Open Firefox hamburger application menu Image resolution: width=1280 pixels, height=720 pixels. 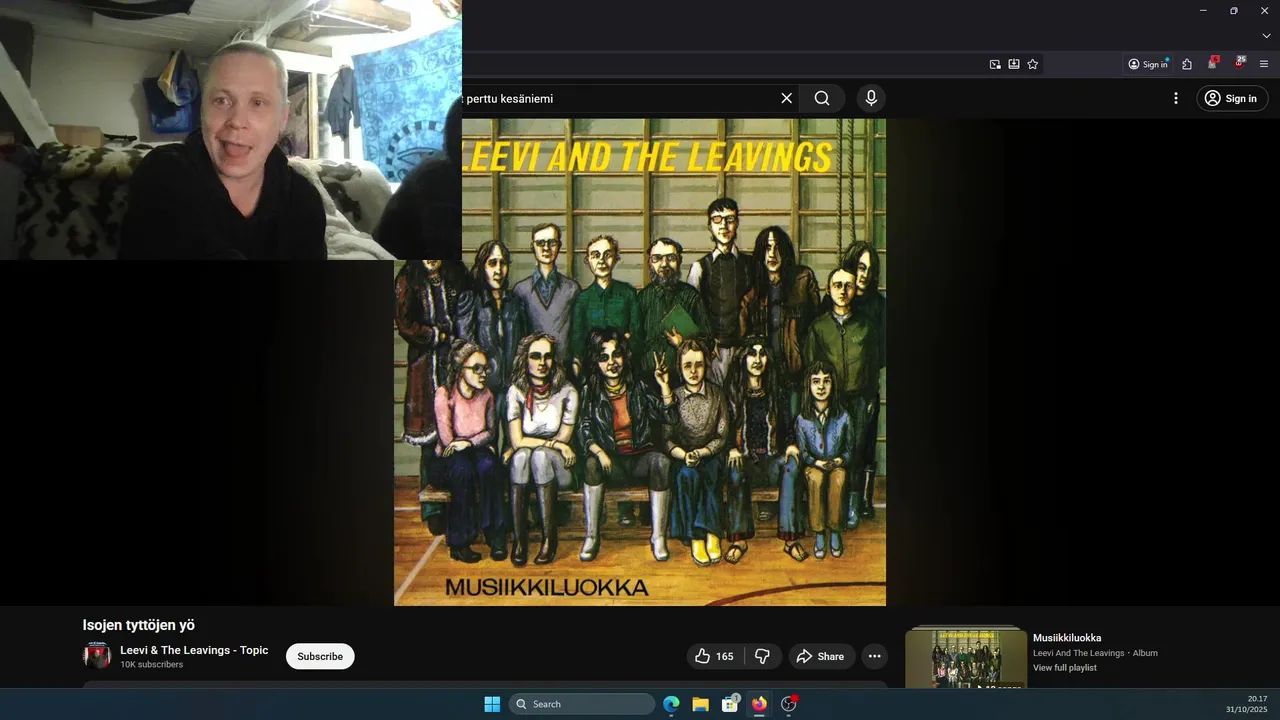tap(1264, 64)
